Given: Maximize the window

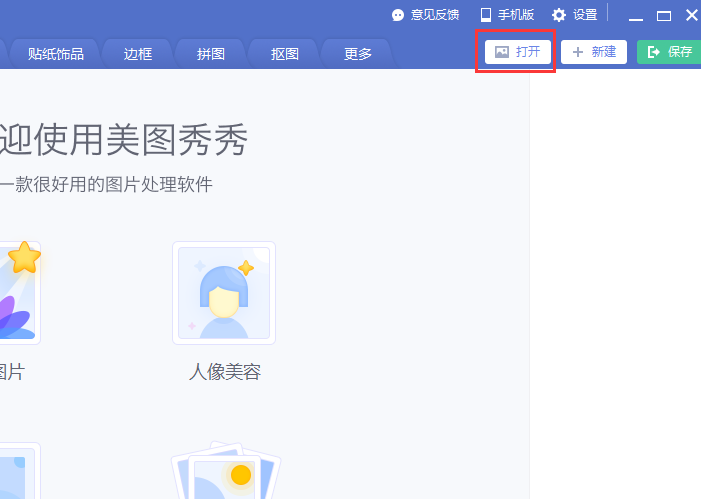Looking at the screenshot, I should pyautogui.click(x=664, y=16).
